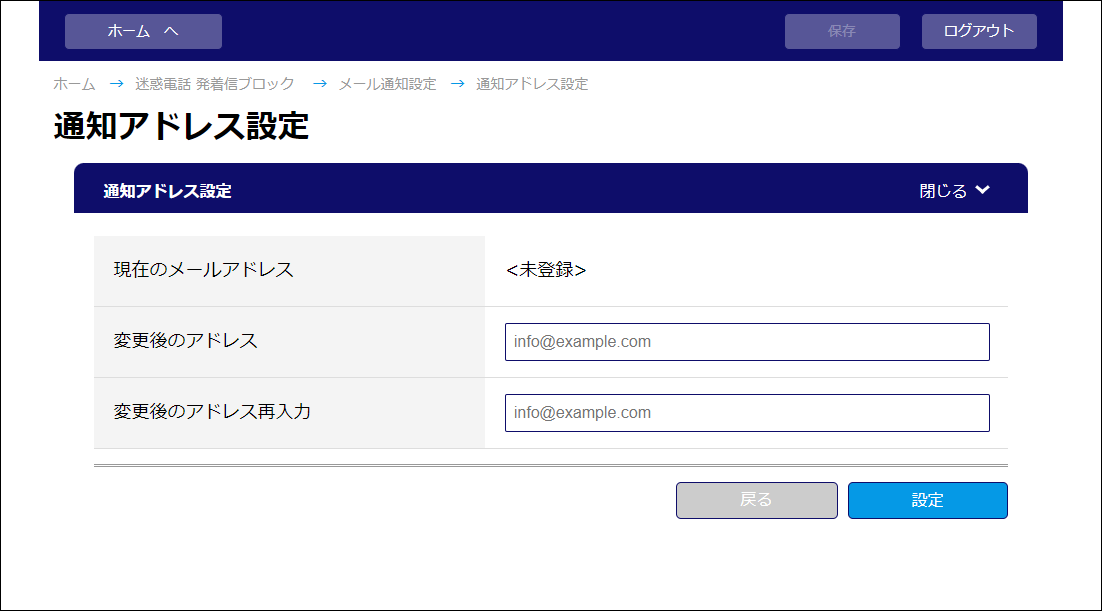Image resolution: width=1102 pixels, height=611 pixels.
Task: Open the ホーム dropdown menu
Action: click(x=143, y=31)
